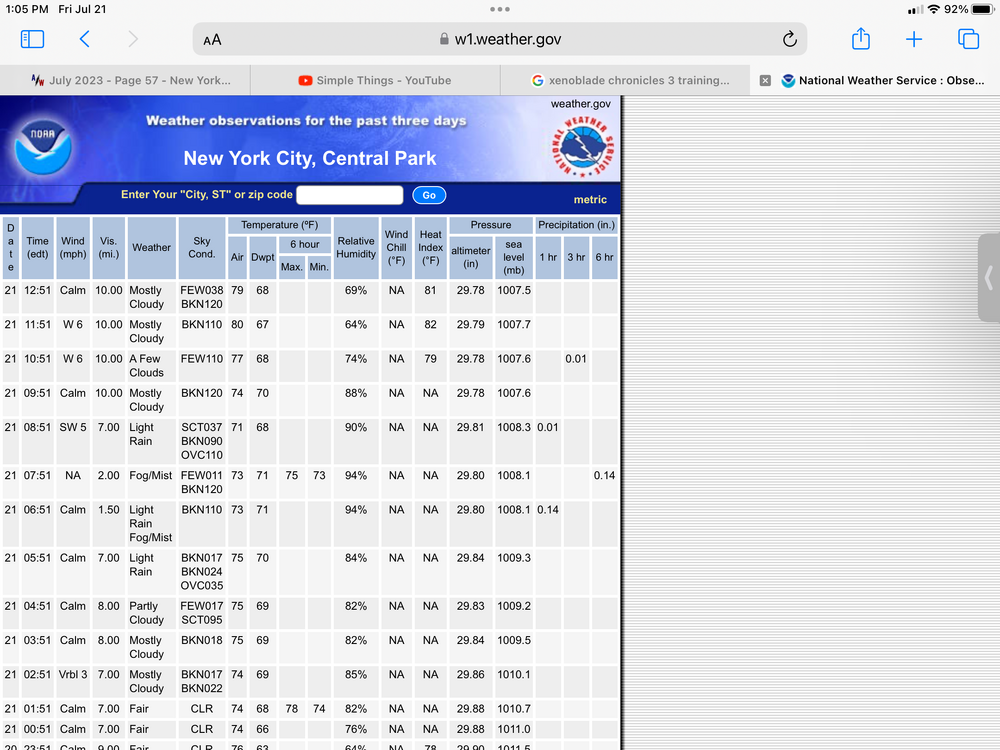Open the weather.gov link in the banner
This screenshot has width=1000, height=750.
coord(580,103)
